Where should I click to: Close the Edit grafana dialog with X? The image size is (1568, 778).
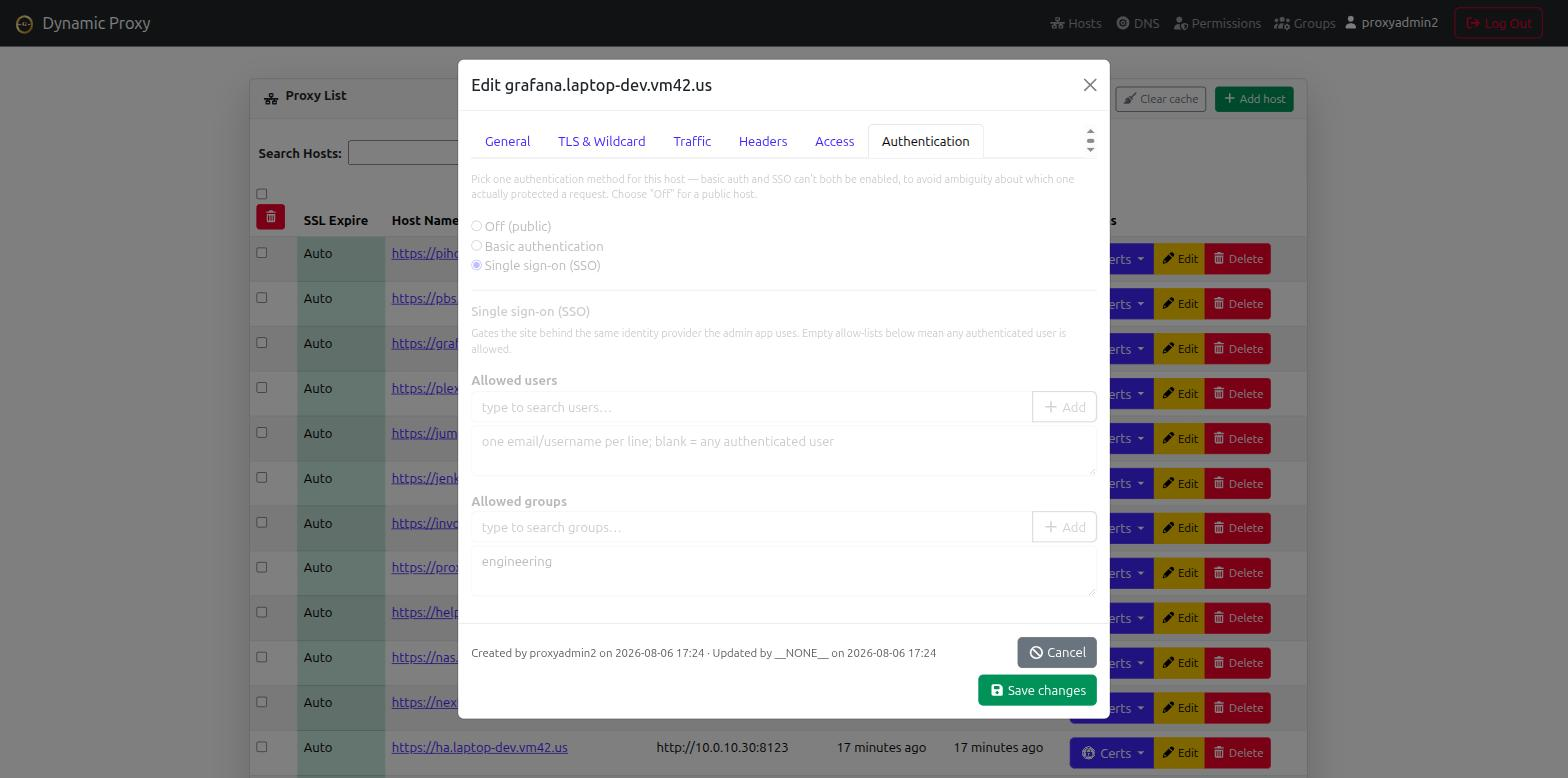coord(1090,85)
